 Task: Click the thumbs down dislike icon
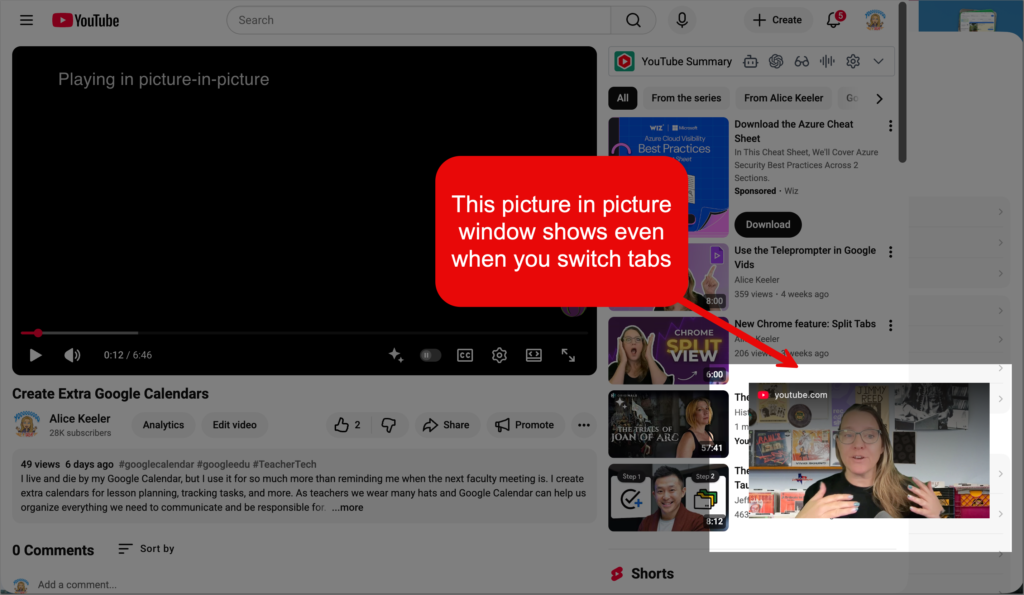coord(389,425)
